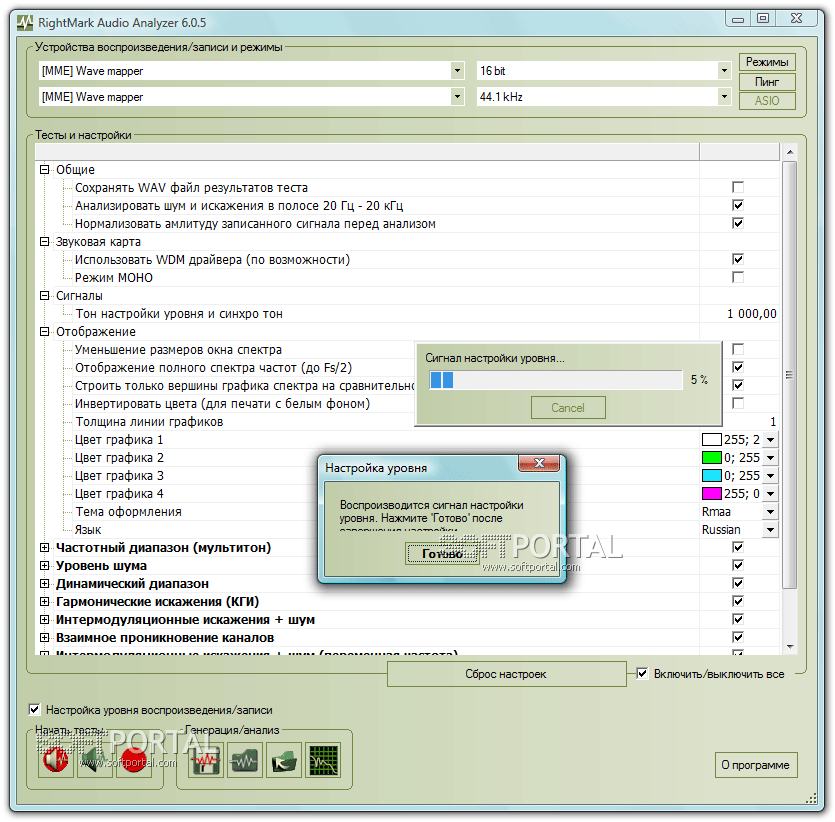This screenshot has height=822, width=835.
Task: Click the 1 000,00 tone frequency value
Action: [x=752, y=314]
